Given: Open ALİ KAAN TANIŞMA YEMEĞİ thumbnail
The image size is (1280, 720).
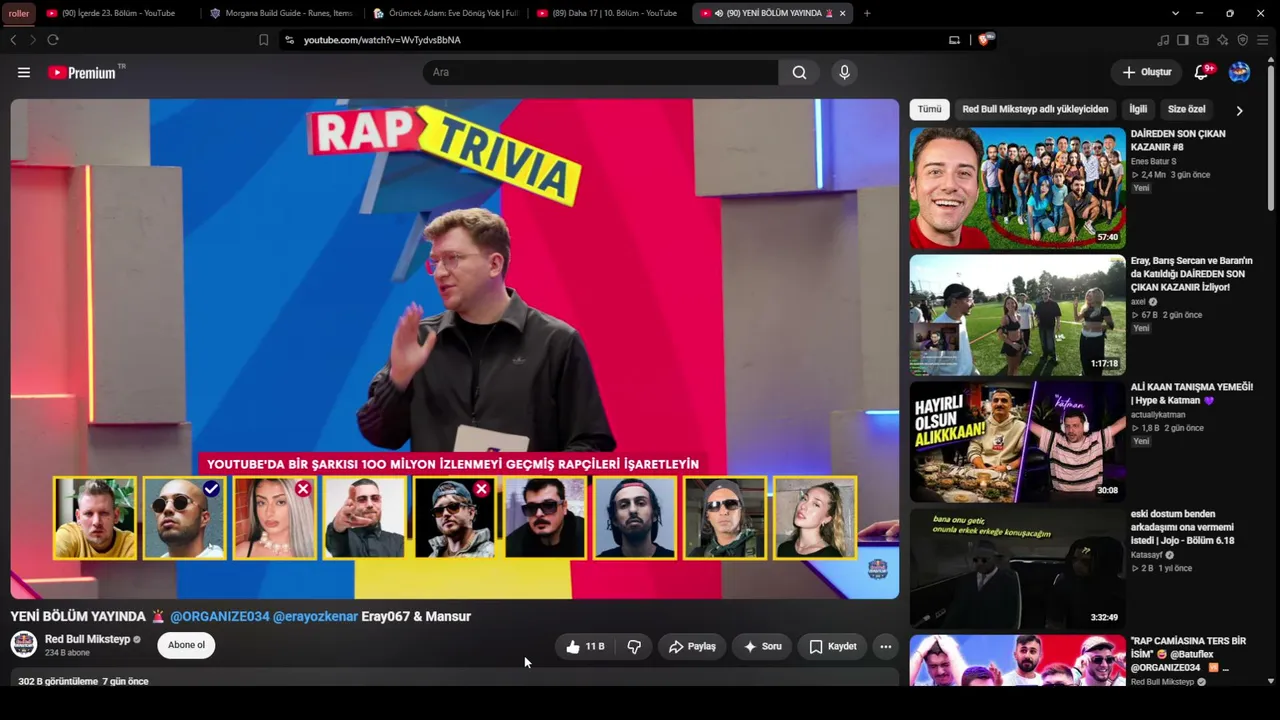Looking at the screenshot, I should click(x=1017, y=442).
